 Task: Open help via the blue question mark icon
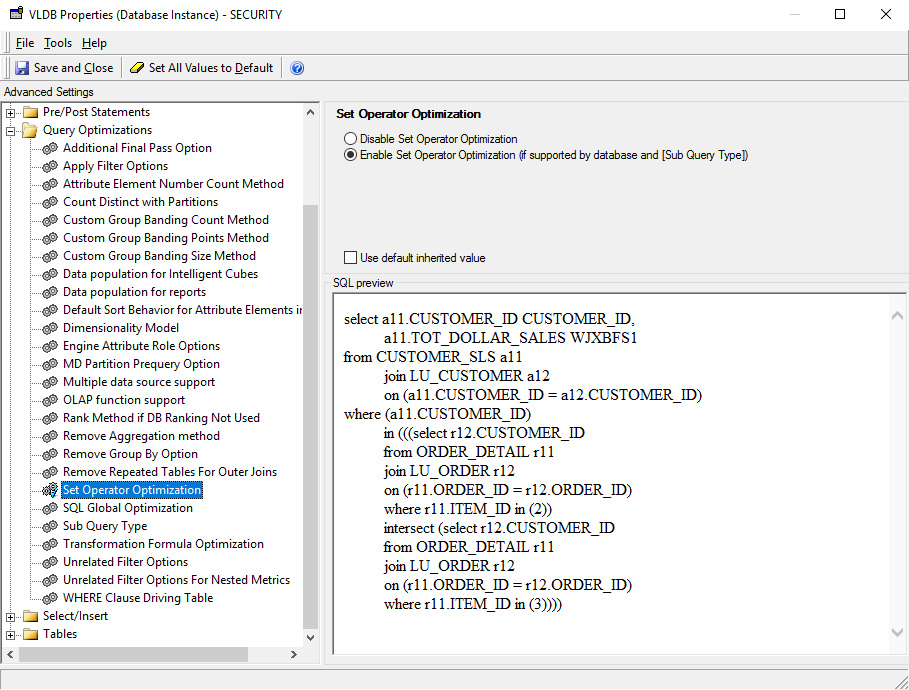[x=296, y=67]
